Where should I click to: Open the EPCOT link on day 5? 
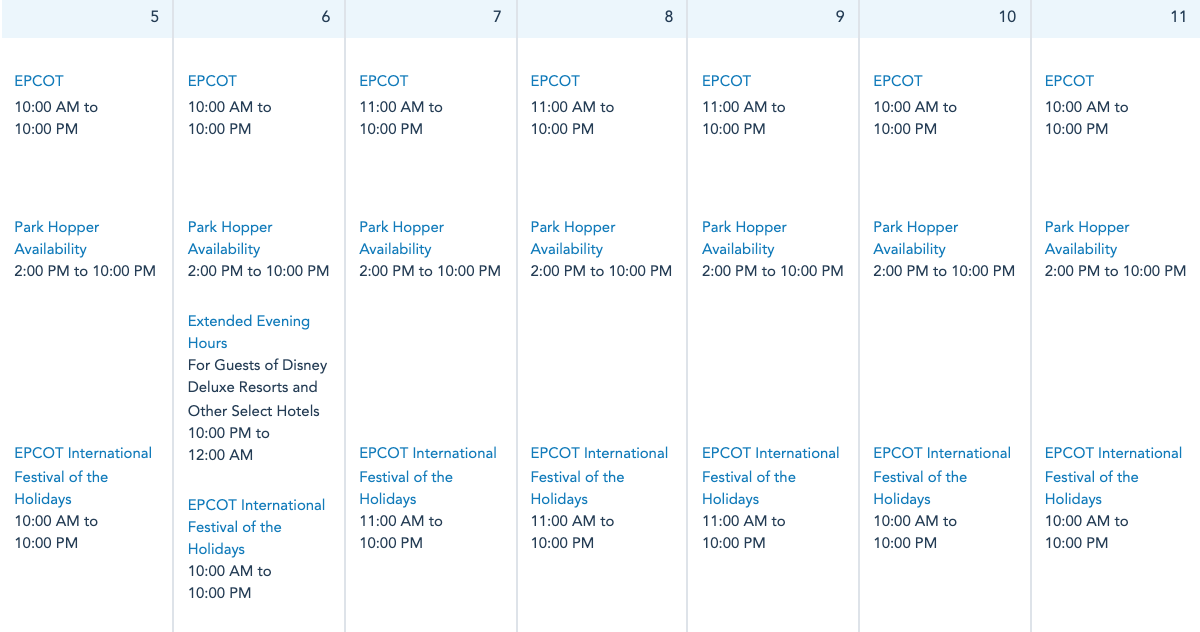pyautogui.click(x=39, y=81)
